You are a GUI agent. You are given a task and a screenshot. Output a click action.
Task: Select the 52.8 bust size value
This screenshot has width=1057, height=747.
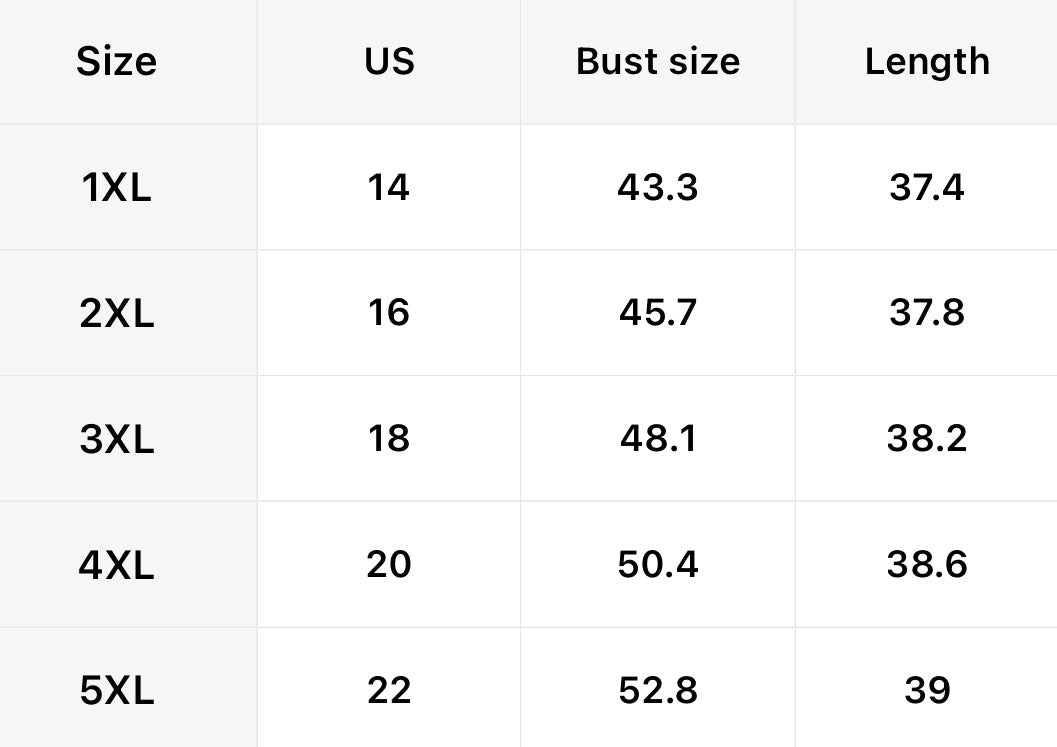pyautogui.click(x=658, y=691)
